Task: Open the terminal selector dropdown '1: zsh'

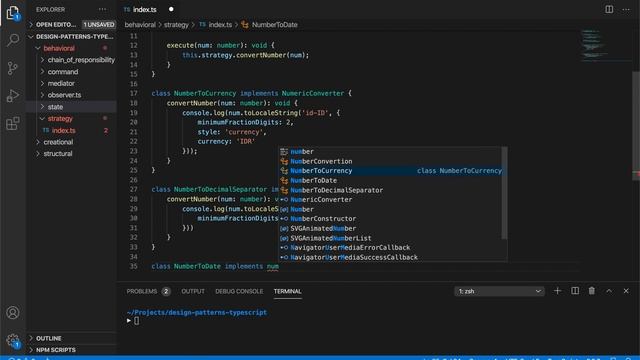Action: coord(499,291)
